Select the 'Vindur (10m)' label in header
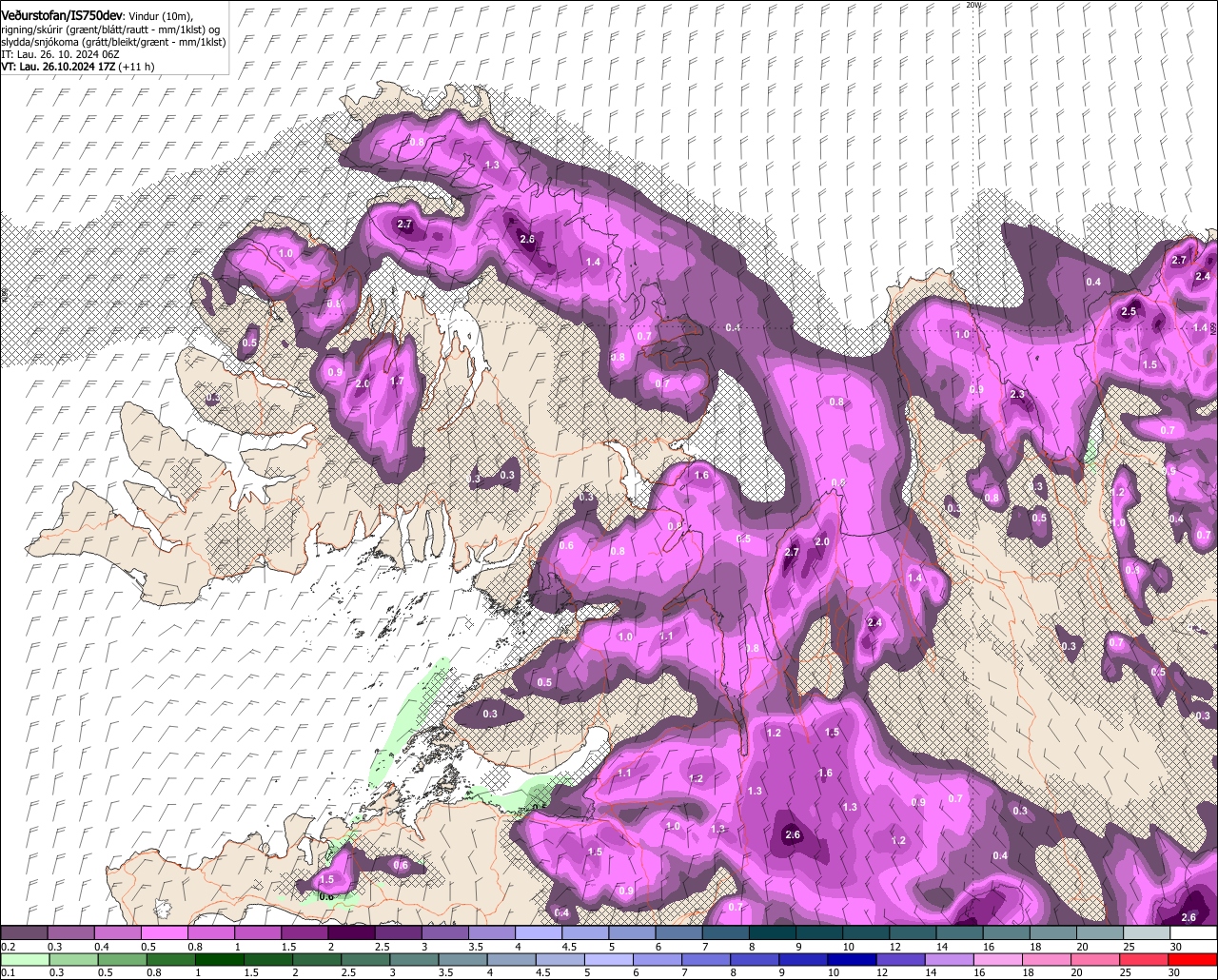The height and width of the screenshot is (980, 1218). (161, 16)
